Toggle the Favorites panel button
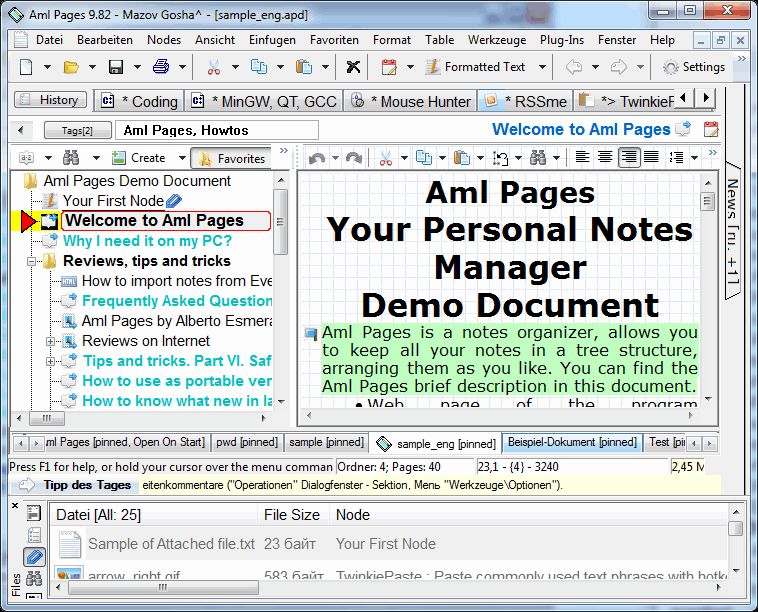The width and height of the screenshot is (758, 612). 231,159
